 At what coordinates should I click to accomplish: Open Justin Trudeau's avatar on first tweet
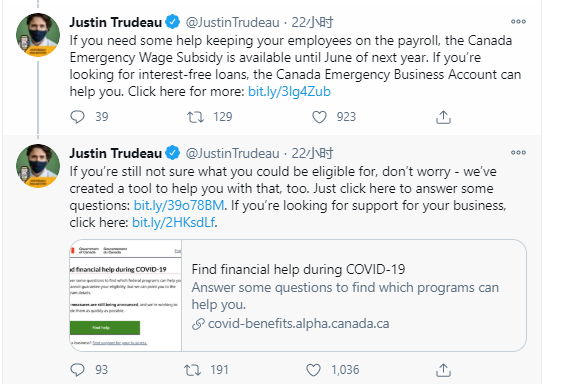(x=38, y=35)
